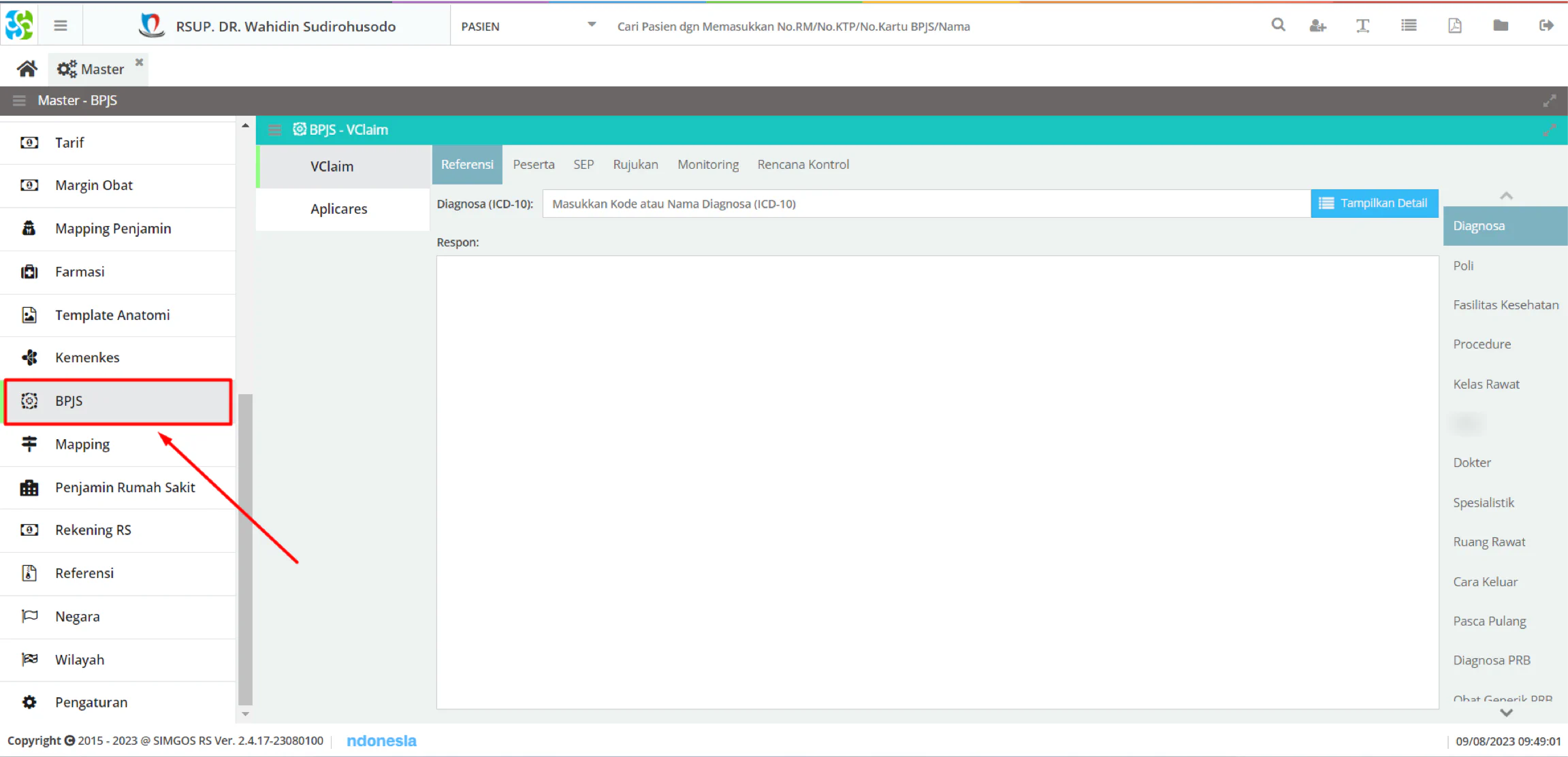
Task: Switch to the Monitoring tab
Action: click(708, 165)
